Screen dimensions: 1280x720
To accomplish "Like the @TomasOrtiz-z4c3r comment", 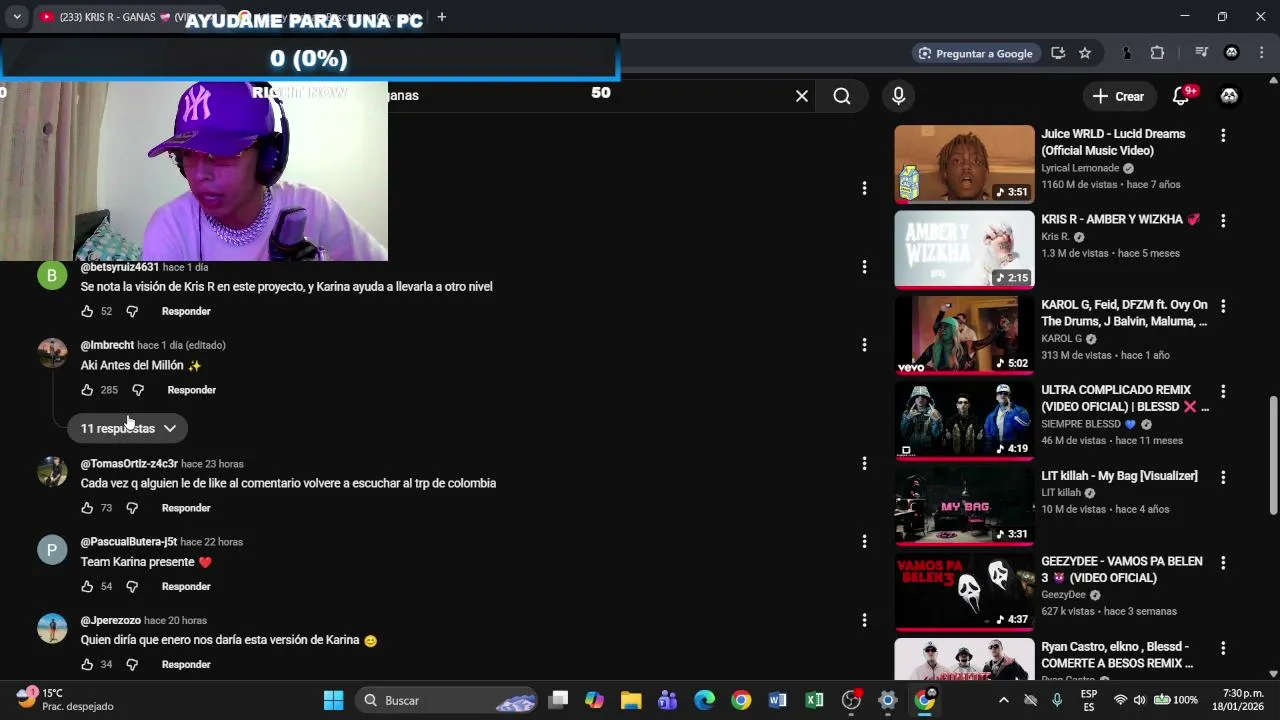I will [x=87, y=508].
